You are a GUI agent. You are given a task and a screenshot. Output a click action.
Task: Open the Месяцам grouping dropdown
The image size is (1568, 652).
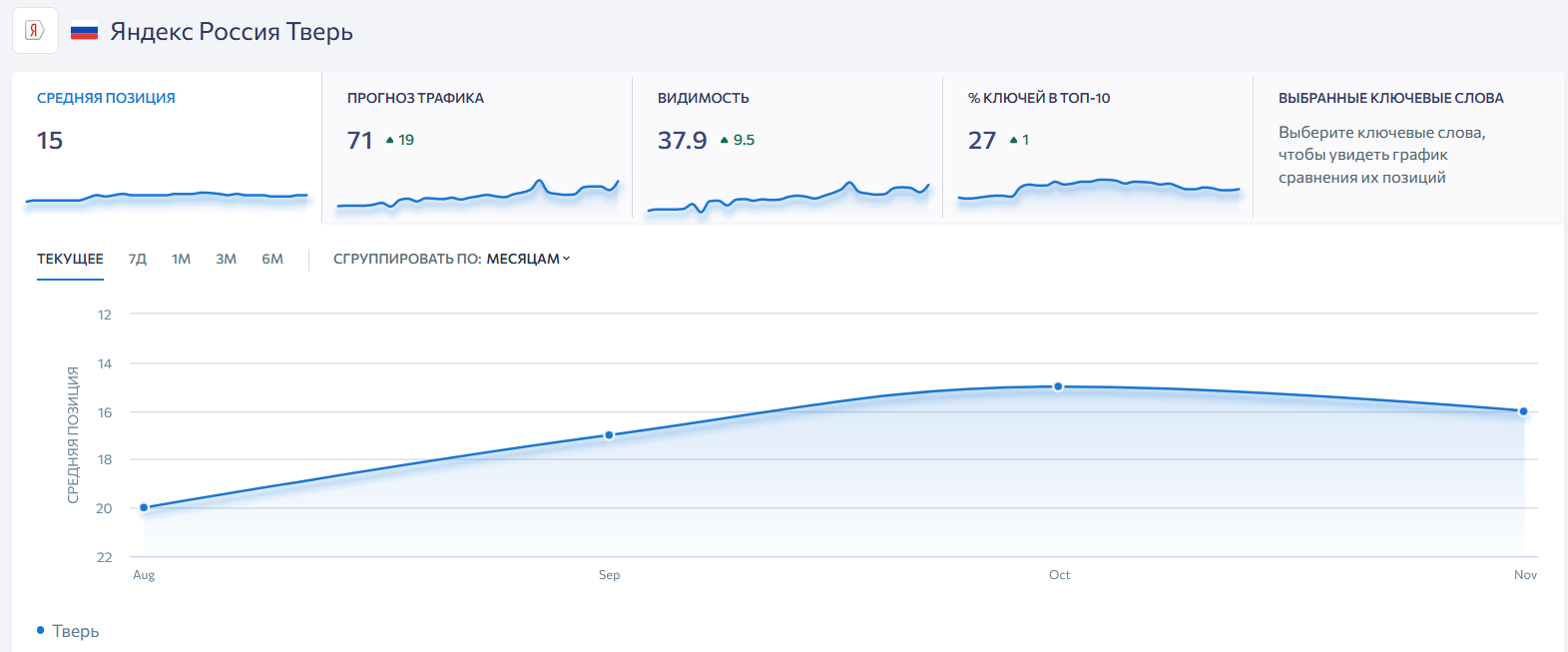[x=528, y=260]
